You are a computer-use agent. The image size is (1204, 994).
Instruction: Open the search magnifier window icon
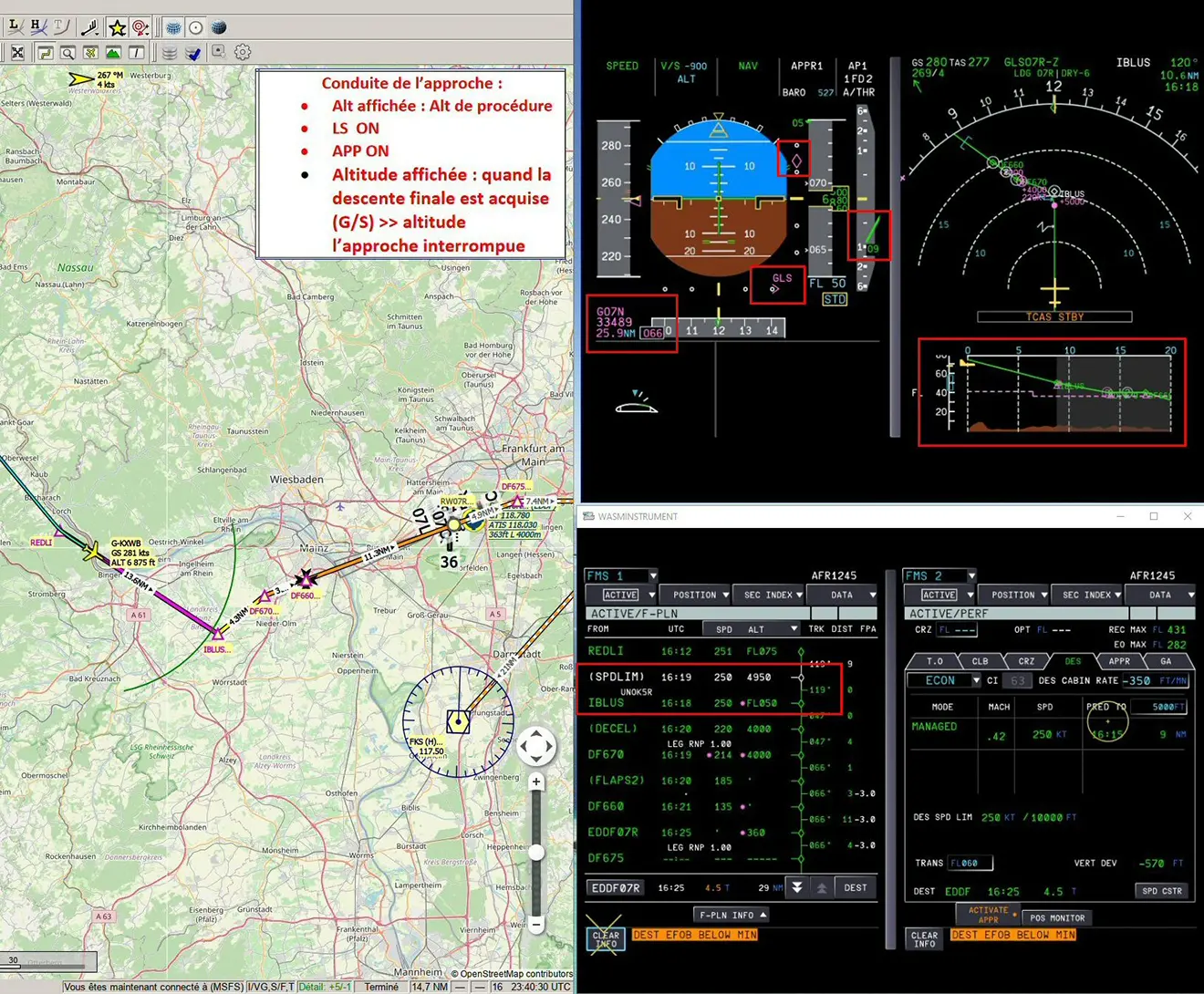click(67, 53)
